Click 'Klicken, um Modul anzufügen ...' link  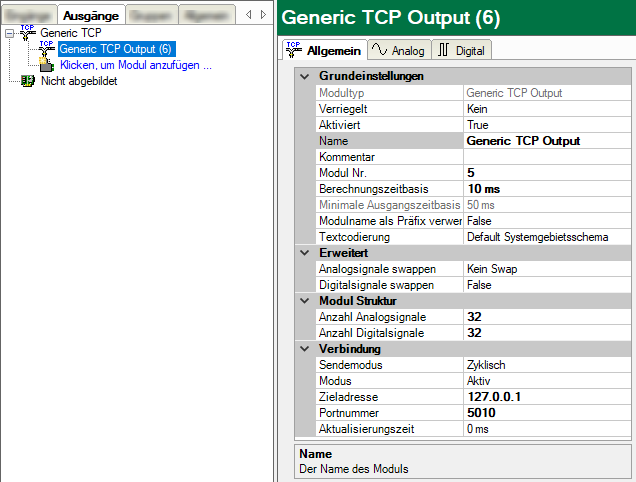136,65
